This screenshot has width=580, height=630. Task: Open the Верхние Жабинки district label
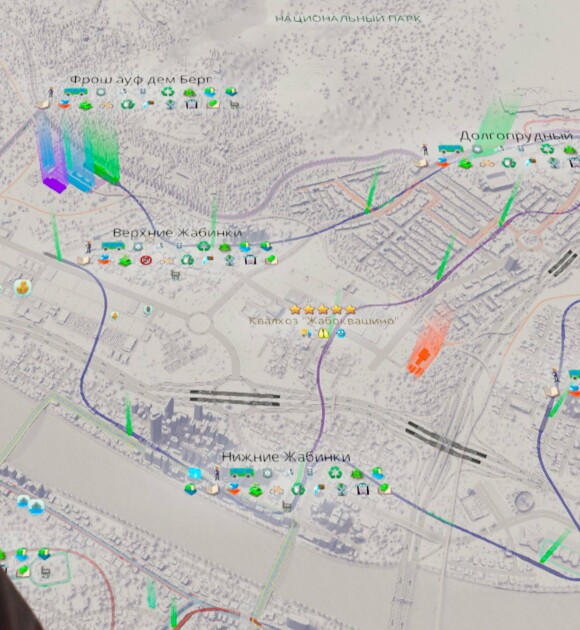[177, 233]
